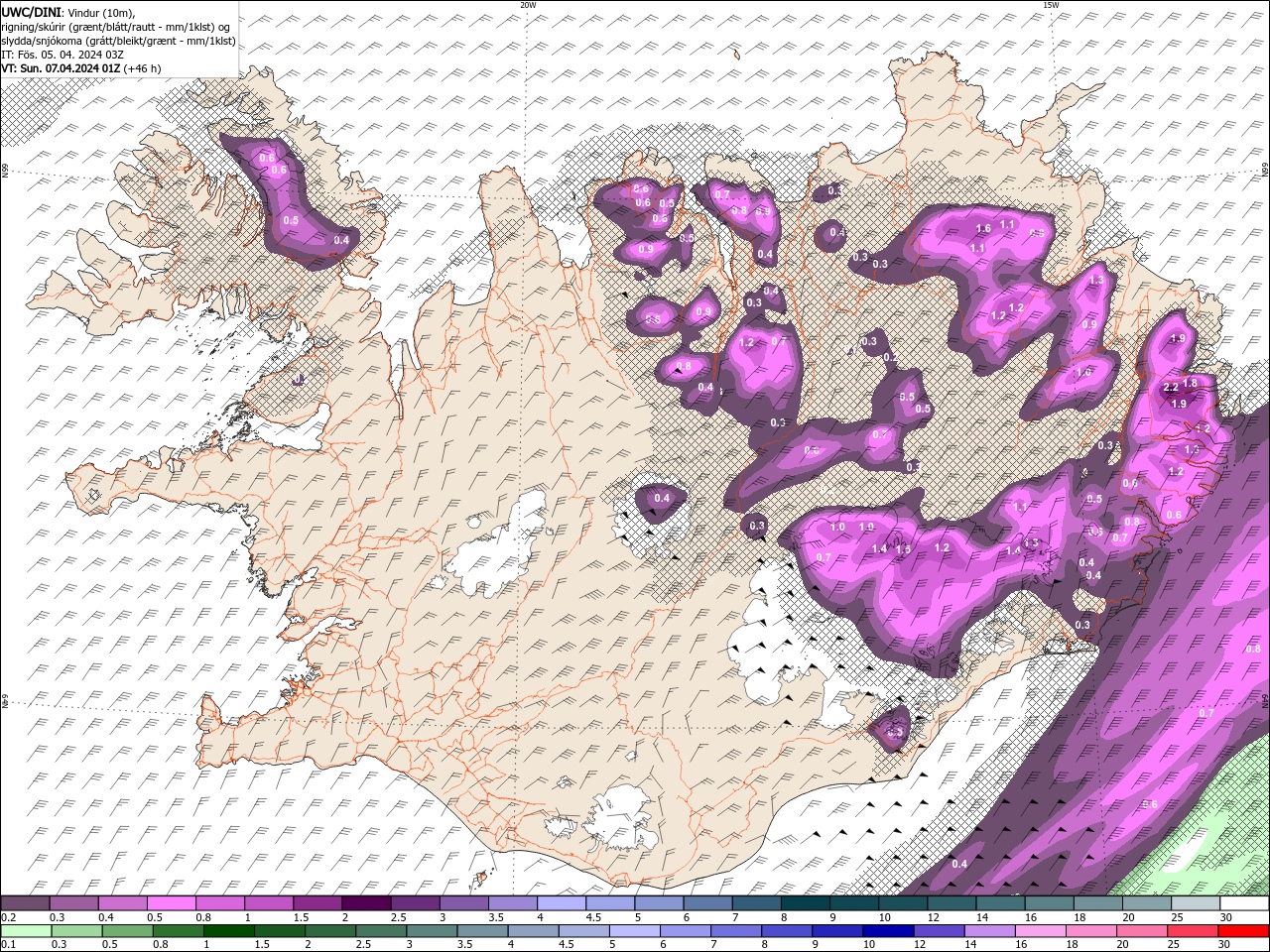Click the 2.2 precipitation value in the east

(x=1171, y=388)
